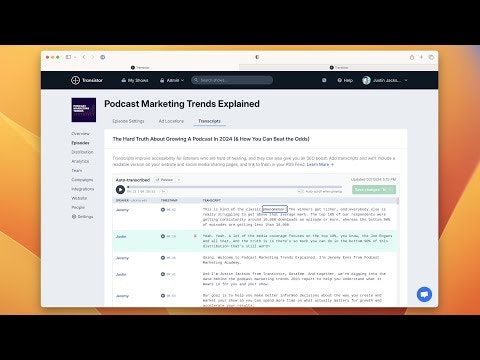
Task: Edit speaker Jeremy in first transcript row
Action: coord(122,210)
